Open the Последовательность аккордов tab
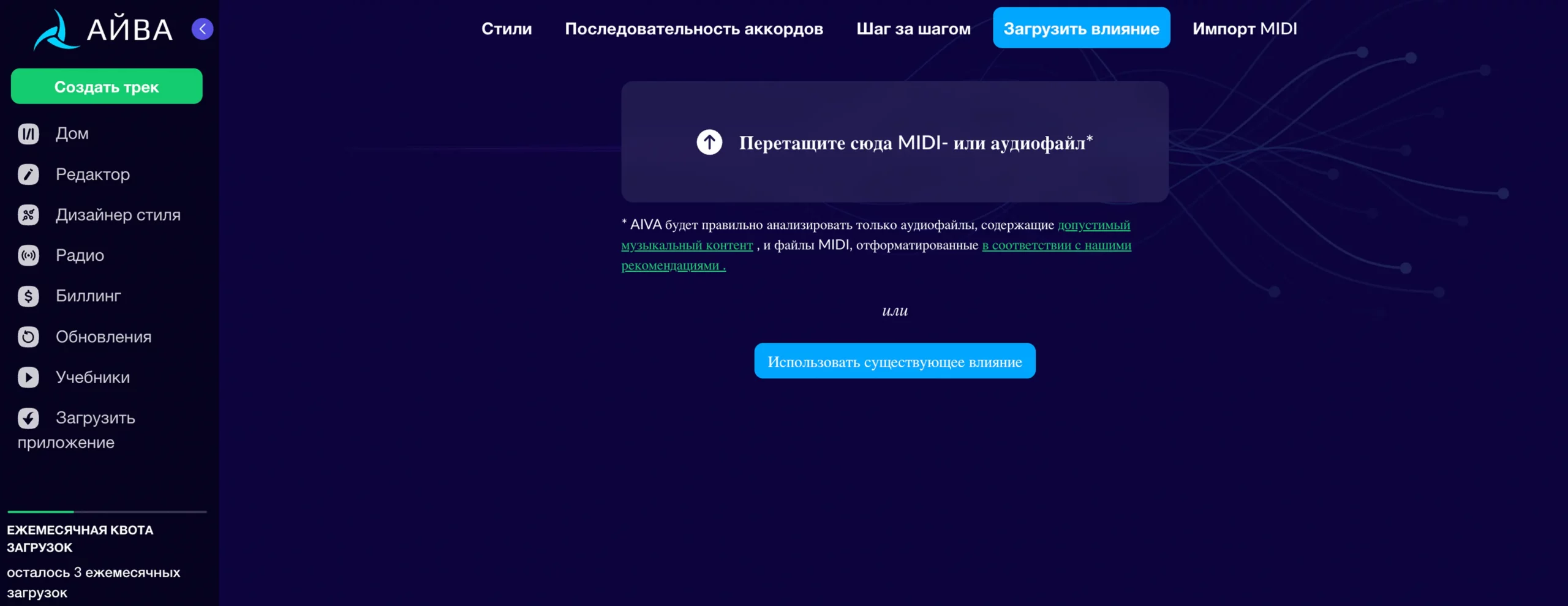This screenshot has height=606, width=1568. [693, 29]
